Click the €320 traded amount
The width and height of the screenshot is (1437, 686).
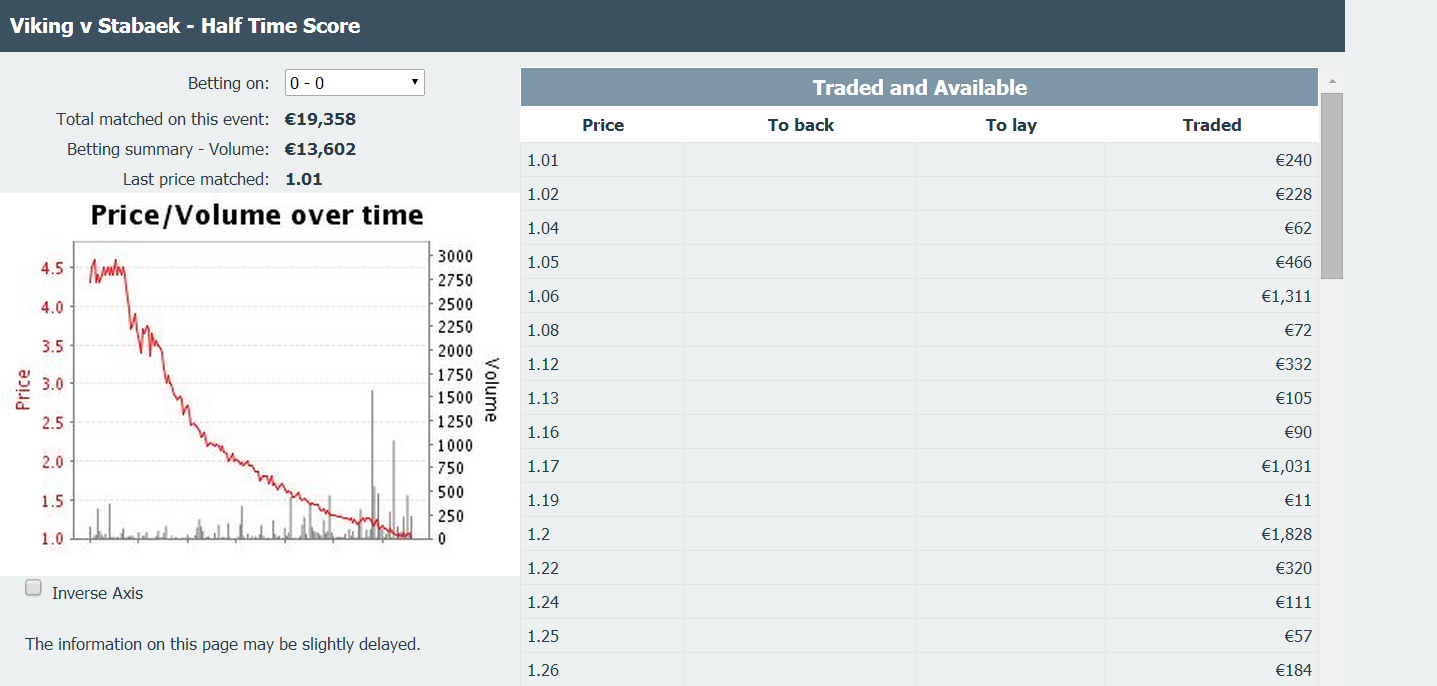[x=1293, y=568]
